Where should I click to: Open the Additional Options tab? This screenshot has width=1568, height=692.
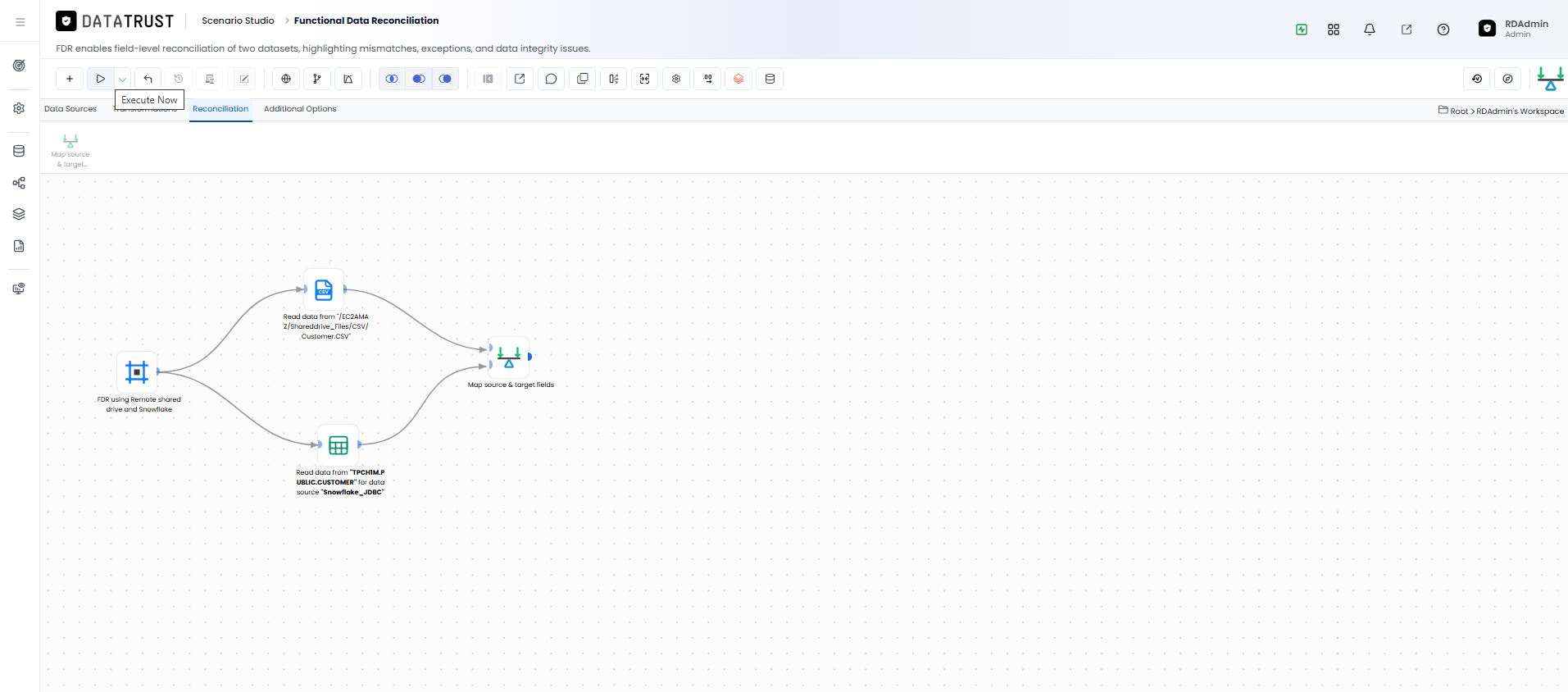(x=300, y=109)
